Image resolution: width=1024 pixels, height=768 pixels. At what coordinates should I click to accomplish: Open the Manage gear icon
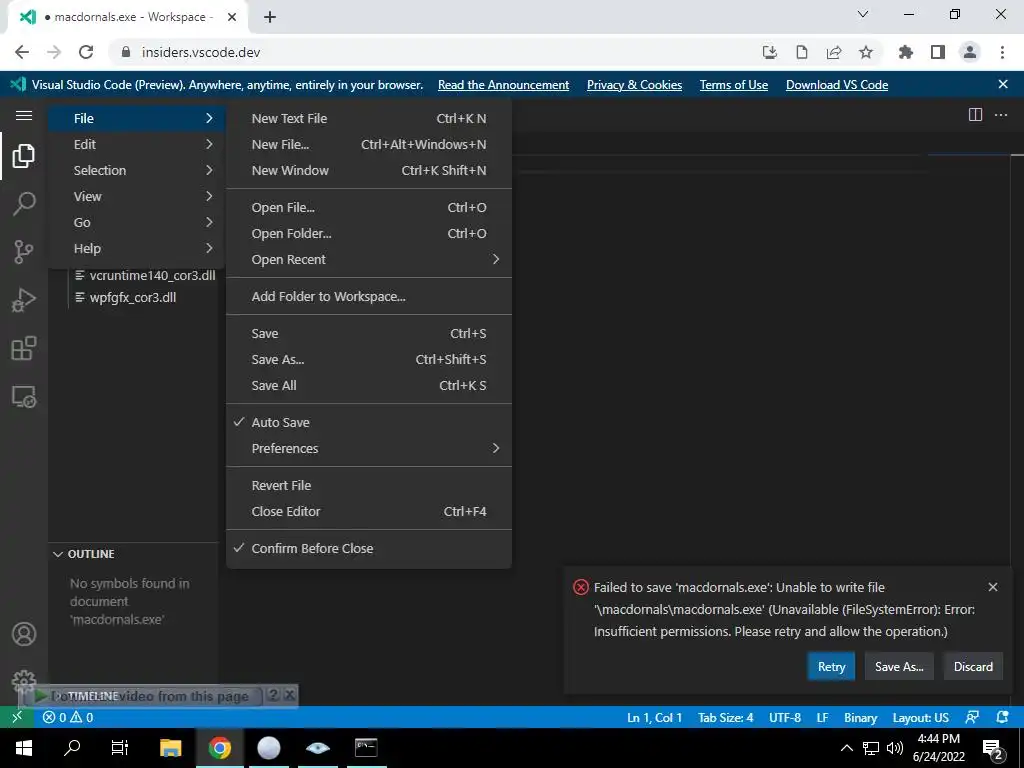(x=24, y=681)
